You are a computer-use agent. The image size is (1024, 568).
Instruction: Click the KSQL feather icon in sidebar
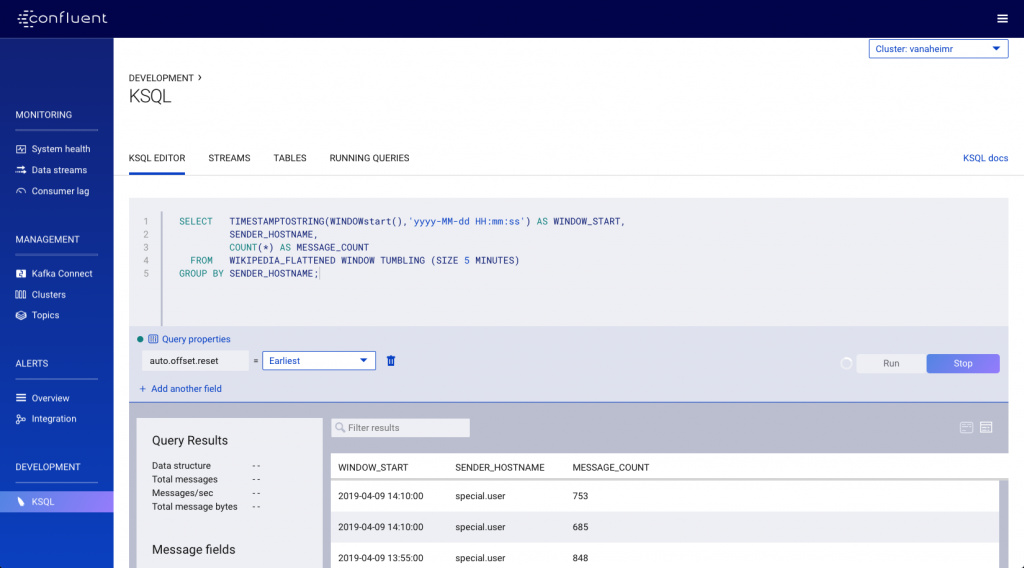coord(21,501)
